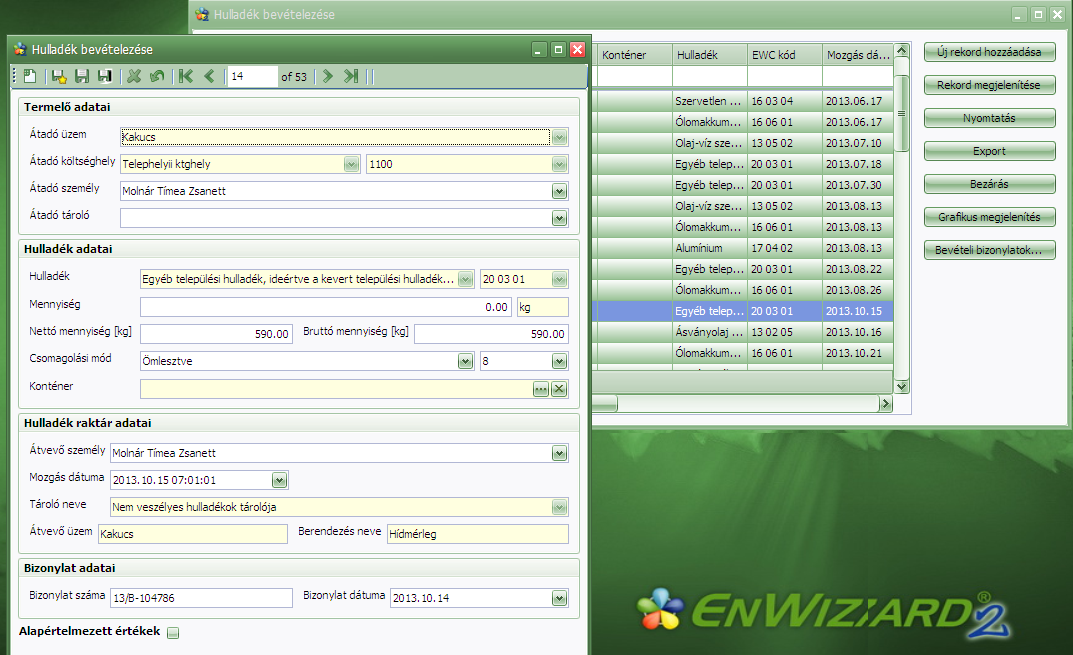Sort table by the Mozgás dátuma column header
The width and height of the screenshot is (1073, 655).
pyautogui.click(x=858, y=55)
